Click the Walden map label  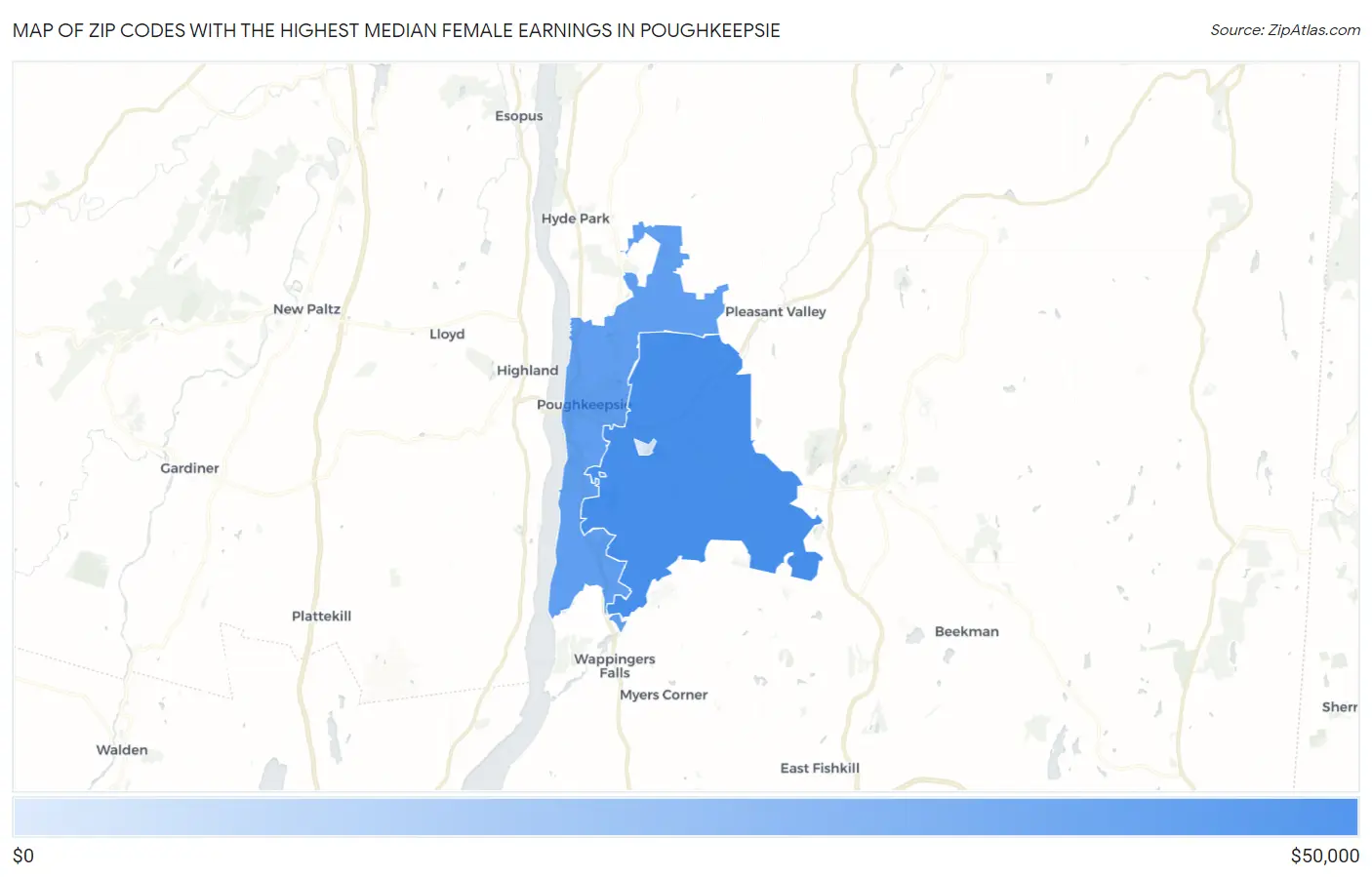pos(122,750)
